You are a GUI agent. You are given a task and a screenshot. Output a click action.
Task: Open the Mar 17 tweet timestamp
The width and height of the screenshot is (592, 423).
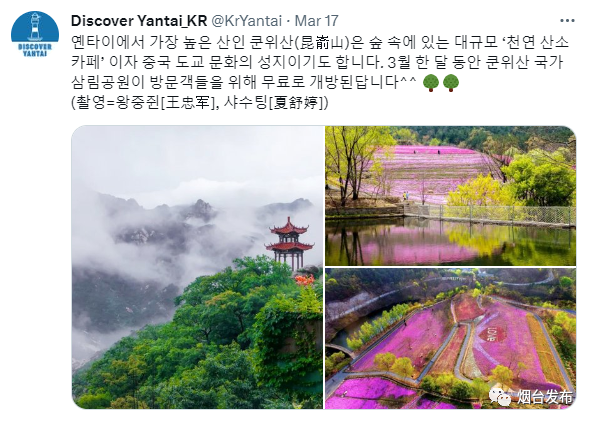[x=316, y=21]
